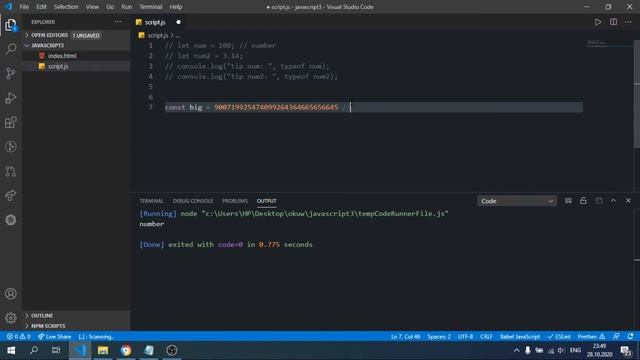640x360 pixels.
Task: Split the editor right
Action: point(613,22)
